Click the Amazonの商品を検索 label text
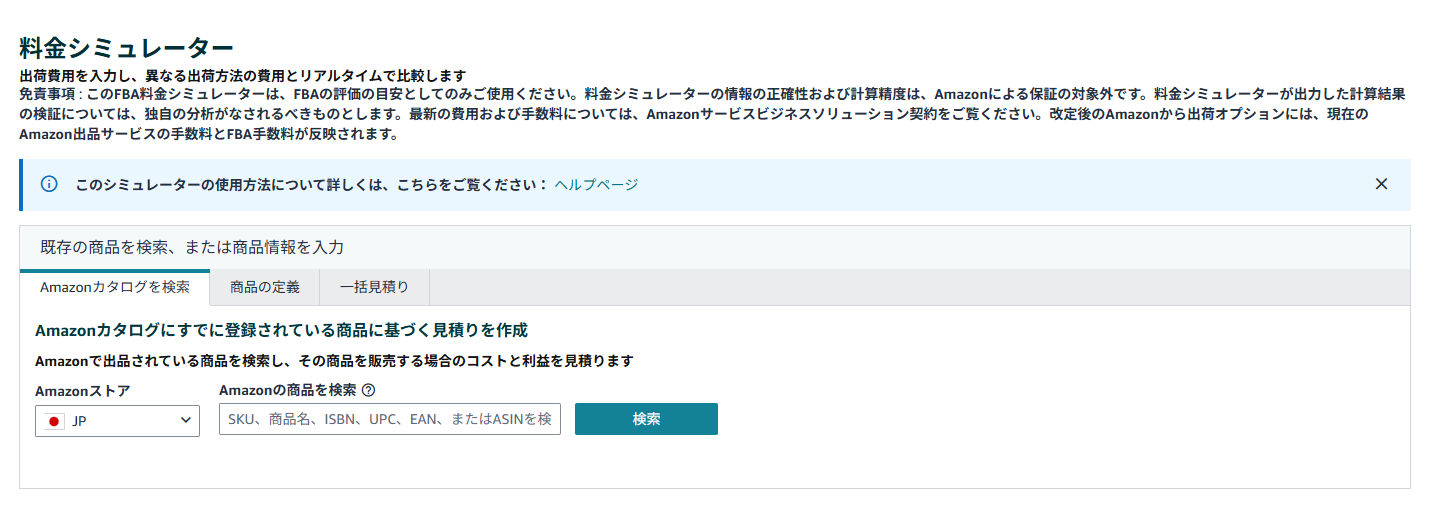 click(x=287, y=391)
